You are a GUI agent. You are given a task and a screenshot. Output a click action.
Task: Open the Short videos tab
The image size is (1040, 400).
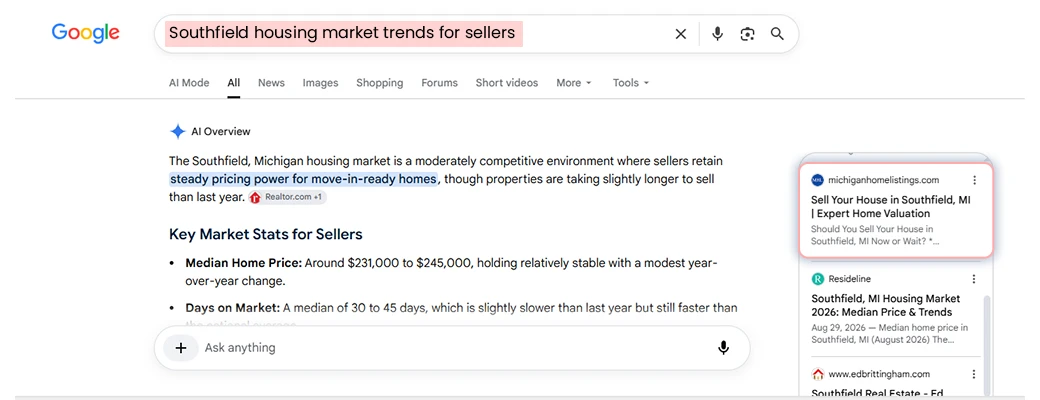507,83
